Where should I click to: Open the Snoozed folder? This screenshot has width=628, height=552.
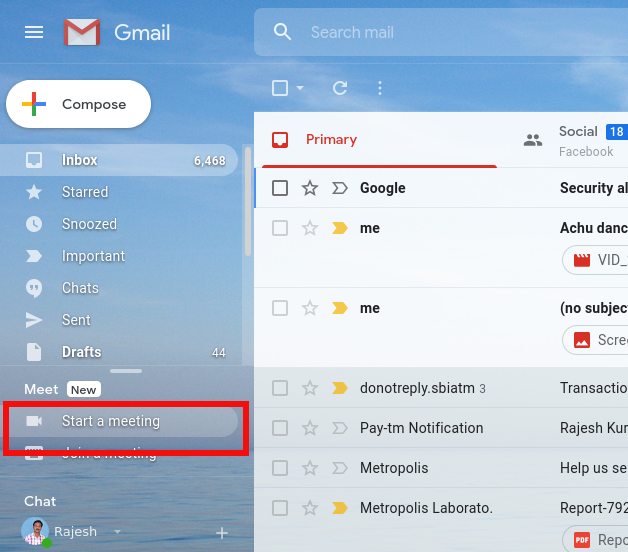click(x=119, y=224)
